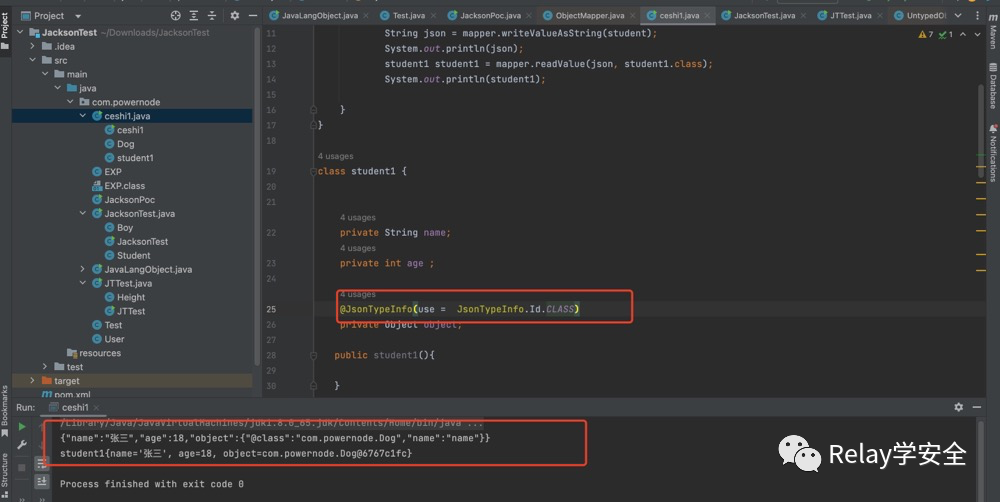This screenshot has width=1000, height=502.
Task: Switch to JacksonTest.java editor tab
Action: [764, 15]
